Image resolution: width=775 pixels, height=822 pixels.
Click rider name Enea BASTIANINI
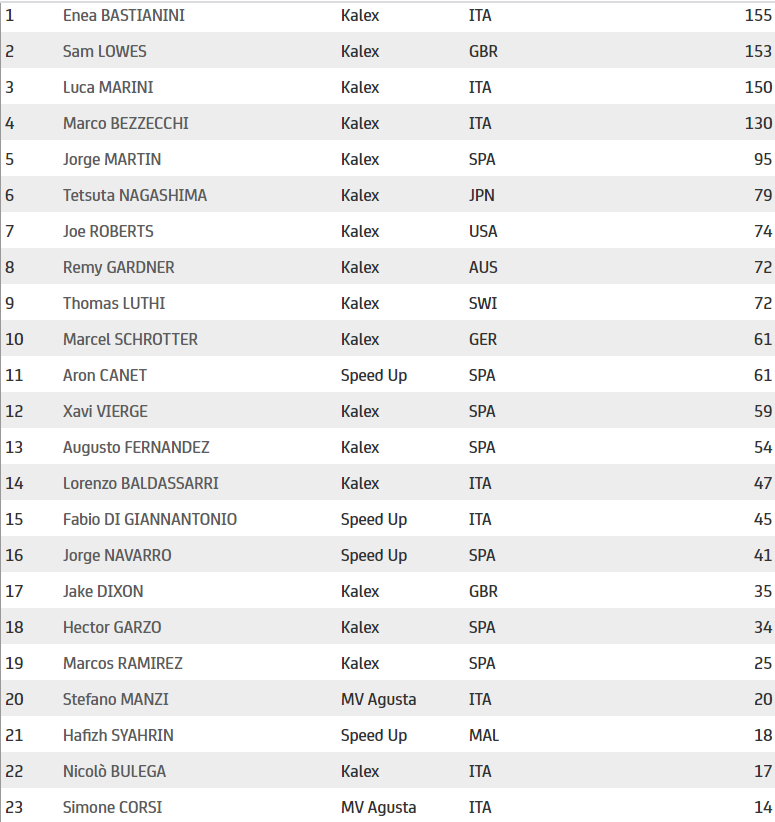[124, 16]
